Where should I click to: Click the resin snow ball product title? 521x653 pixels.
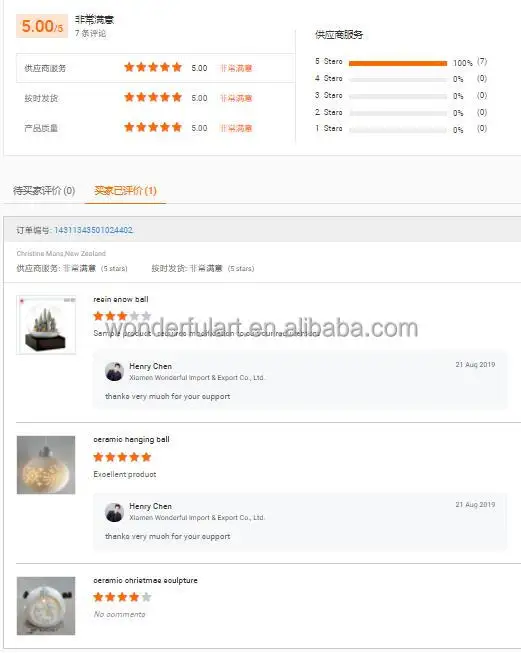click(121, 299)
